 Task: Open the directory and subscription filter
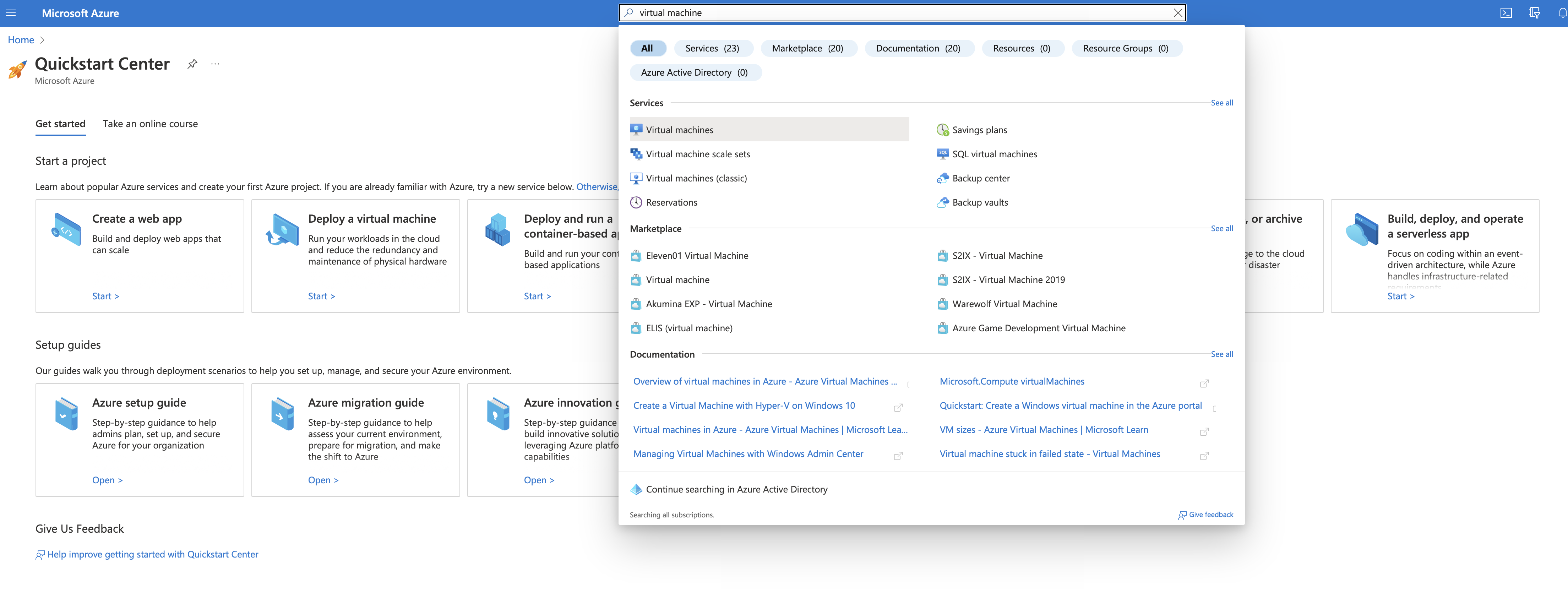click(1535, 13)
